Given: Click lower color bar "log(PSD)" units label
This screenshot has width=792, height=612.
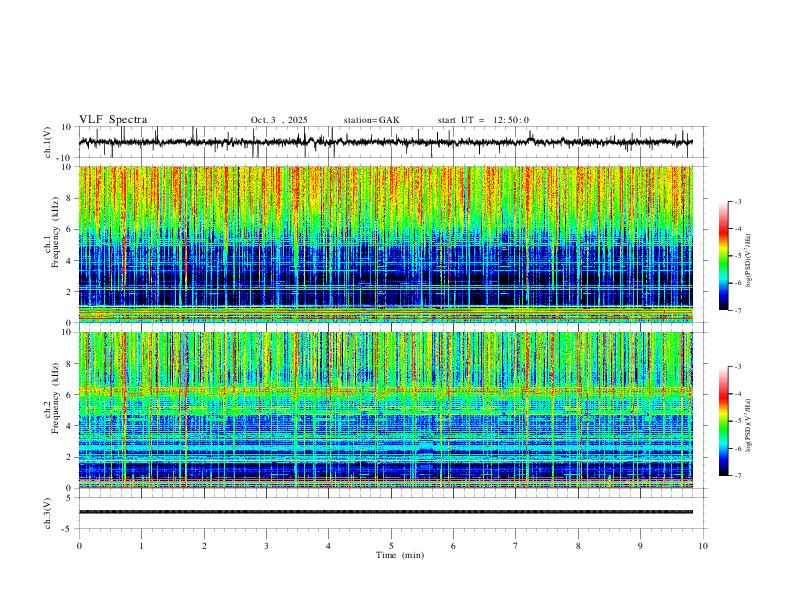Looking at the screenshot, I should pos(749,426).
